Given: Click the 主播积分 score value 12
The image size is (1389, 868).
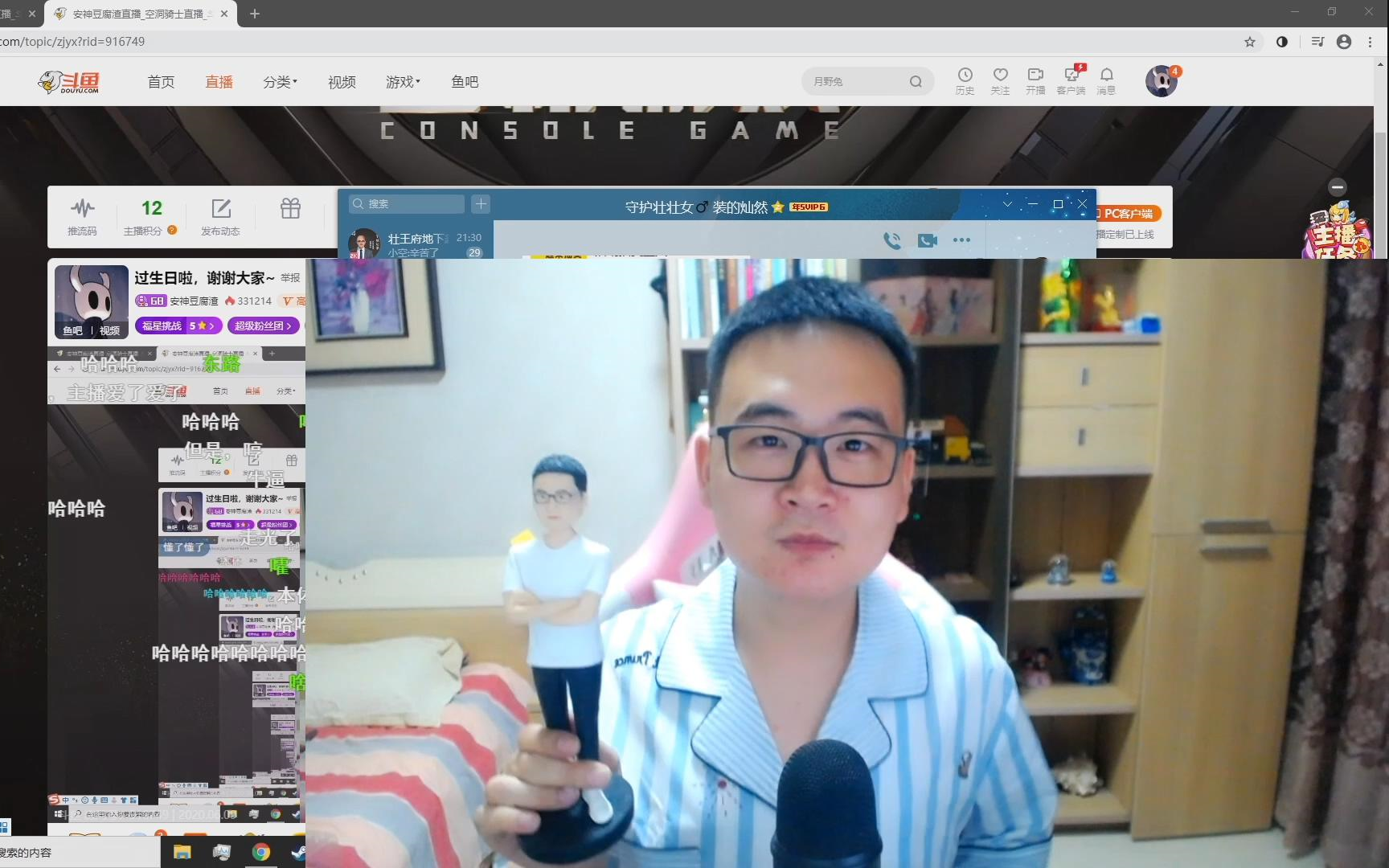Looking at the screenshot, I should click(x=152, y=208).
